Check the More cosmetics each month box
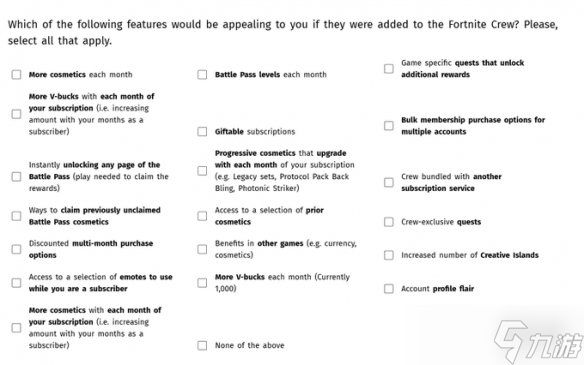Screen dimensions: 584x365 (16, 74)
